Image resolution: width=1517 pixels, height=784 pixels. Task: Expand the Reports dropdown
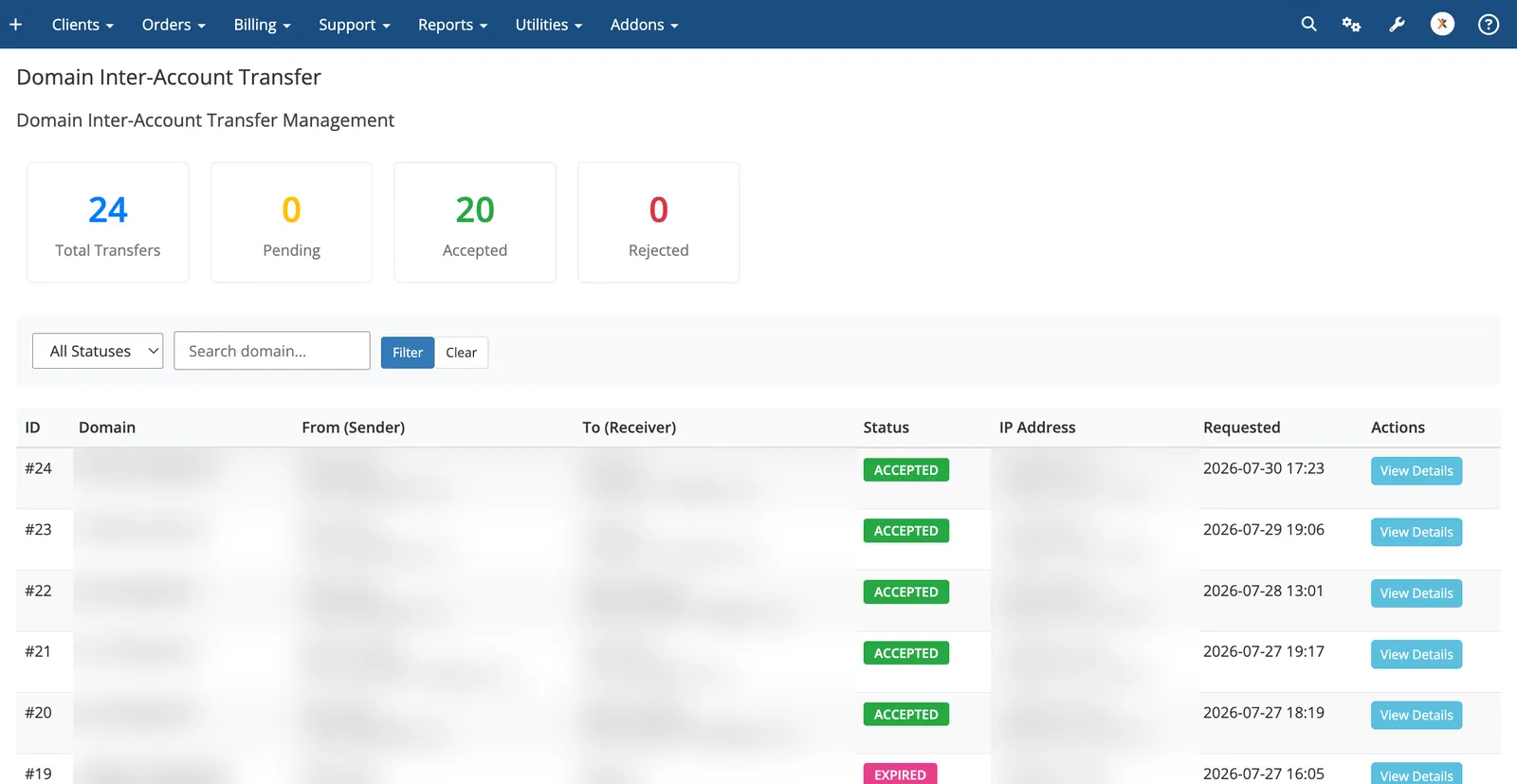coord(452,25)
